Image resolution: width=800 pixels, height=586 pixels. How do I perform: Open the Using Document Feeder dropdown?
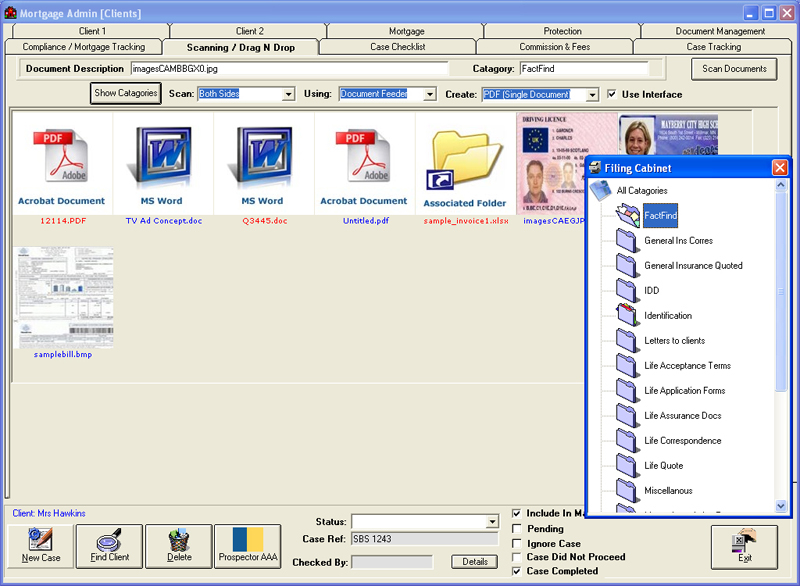[x=430, y=94]
